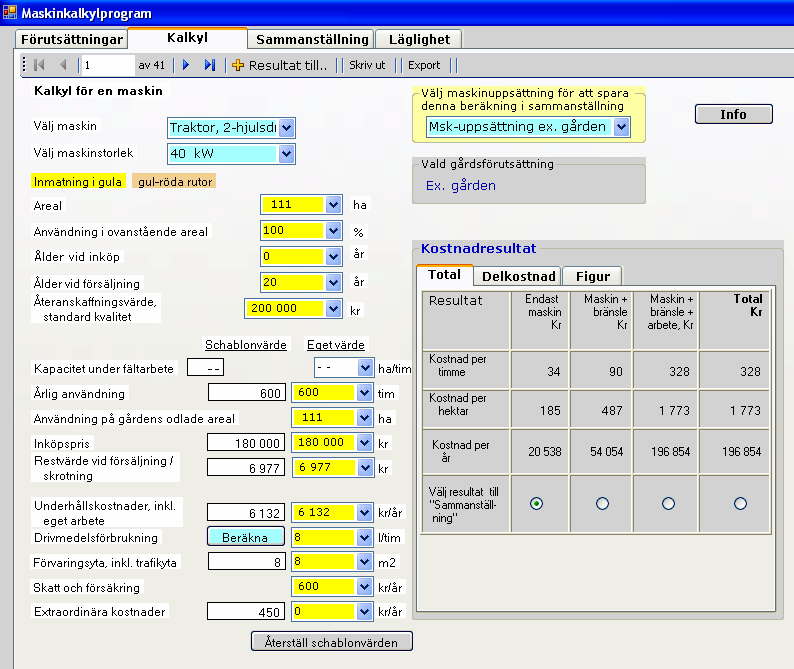Click the toolbar grip handle
794x669 pixels.
tap(24, 65)
